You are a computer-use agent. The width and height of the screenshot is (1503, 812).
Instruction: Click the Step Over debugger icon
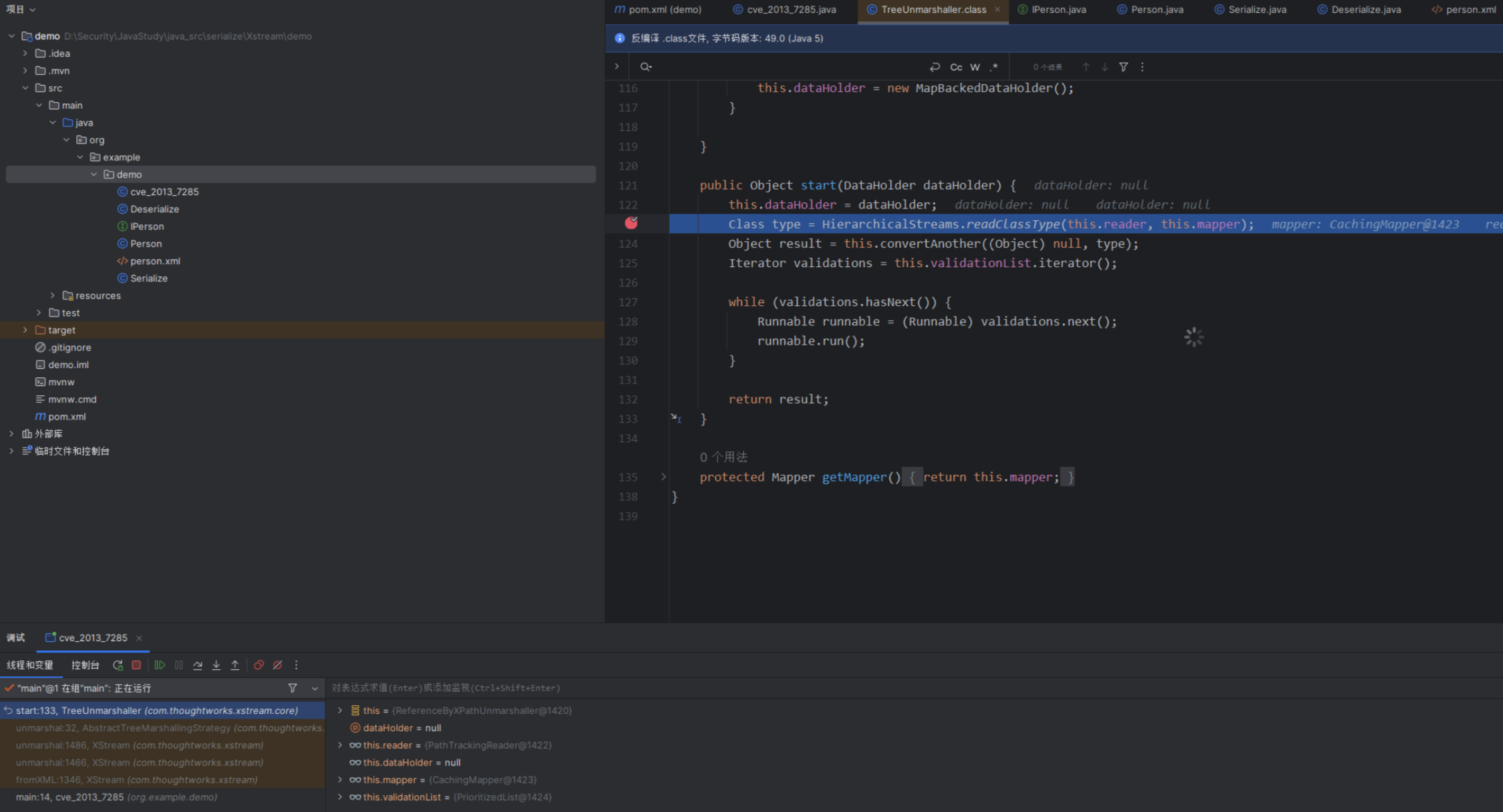pyautogui.click(x=198, y=665)
